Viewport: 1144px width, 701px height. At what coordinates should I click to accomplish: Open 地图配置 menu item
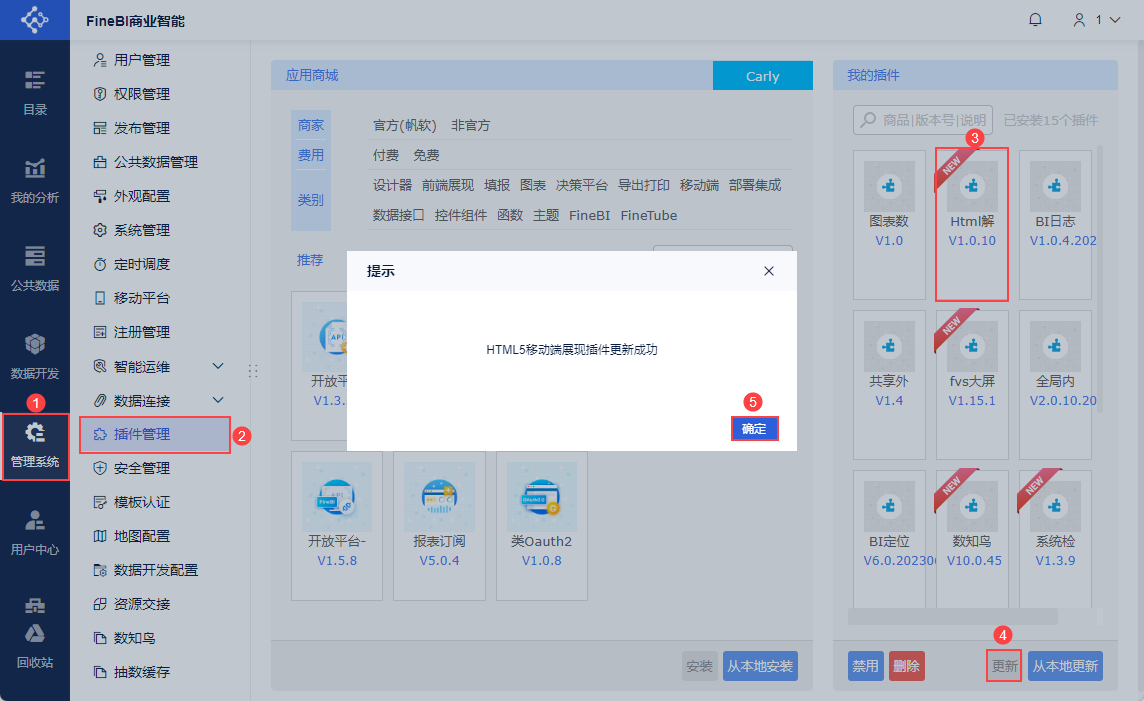tap(142, 536)
